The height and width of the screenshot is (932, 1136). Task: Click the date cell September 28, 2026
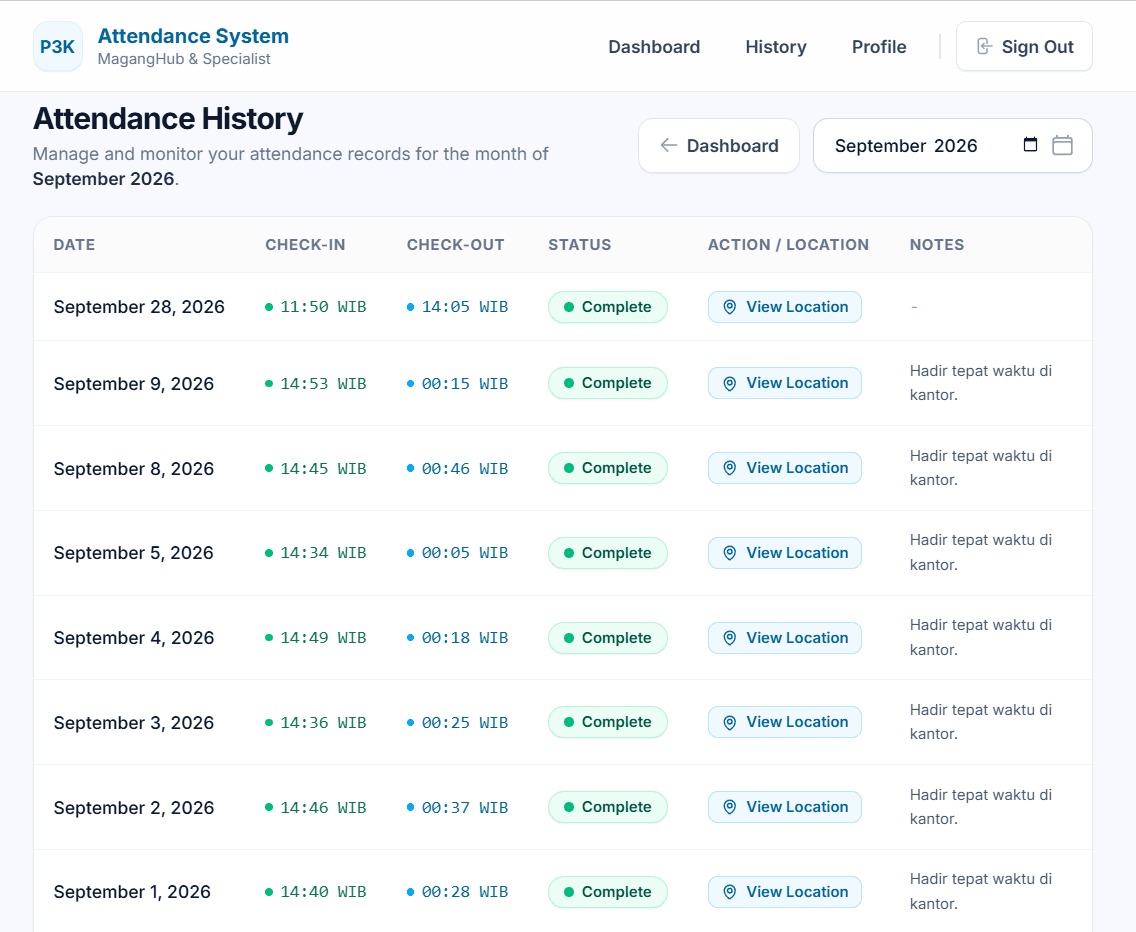click(139, 307)
